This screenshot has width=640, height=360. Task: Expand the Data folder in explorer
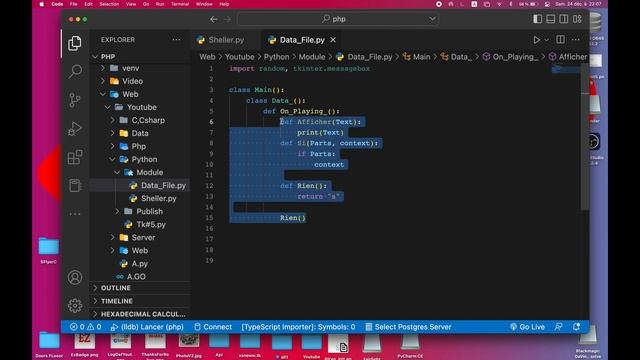[x=113, y=133]
